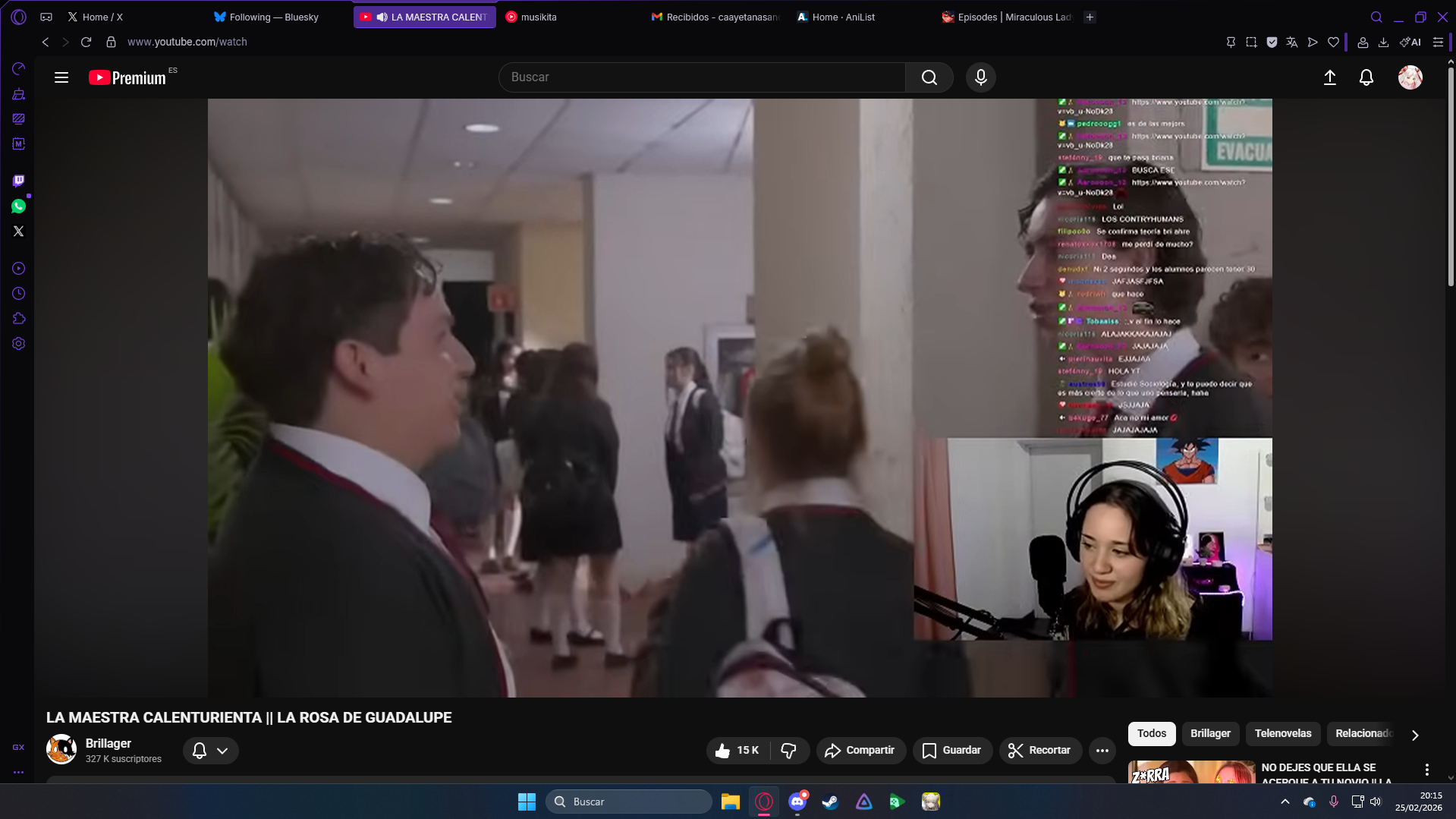Dislike the video with thumbs down
This screenshot has width=1456, height=819.
coord(789,751)
